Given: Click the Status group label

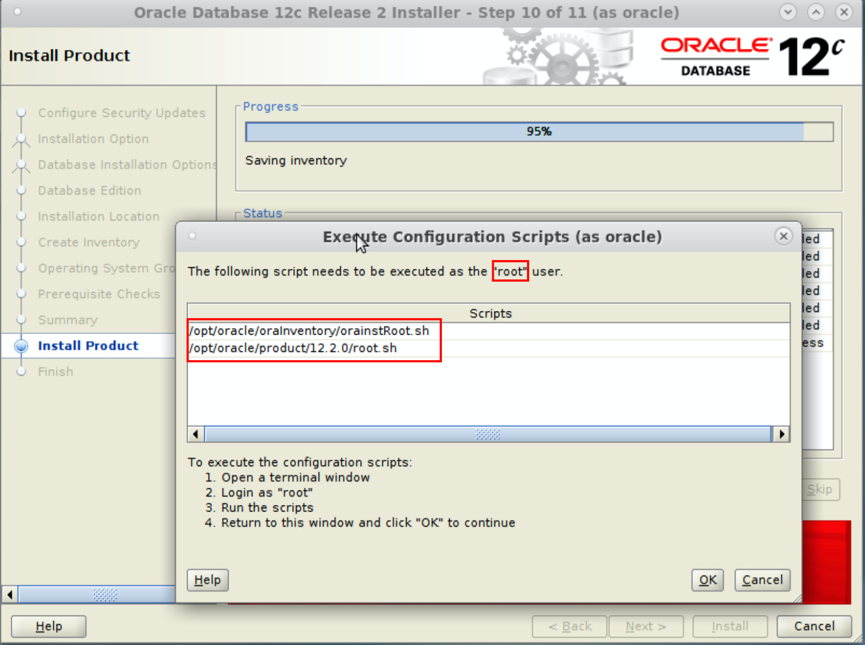Looking at the screenshot, I should pos(263,213).
